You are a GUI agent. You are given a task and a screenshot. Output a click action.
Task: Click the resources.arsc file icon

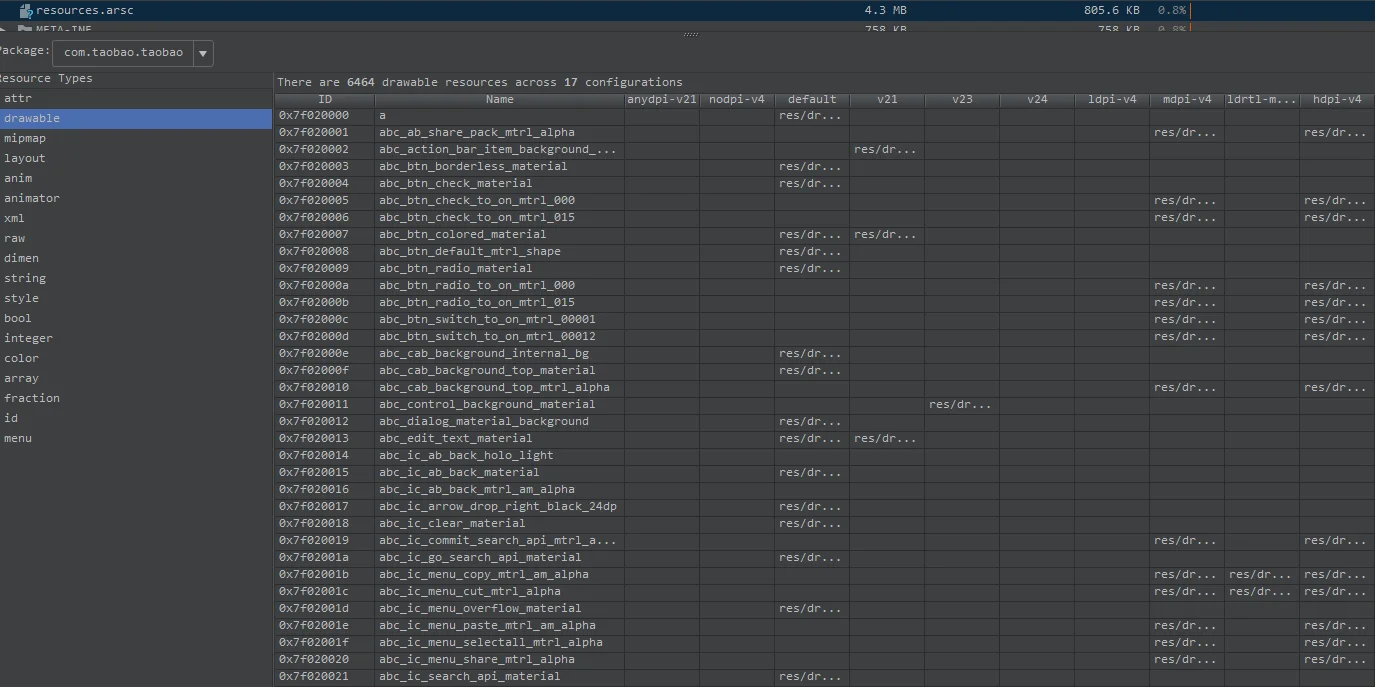click(26, 10)
